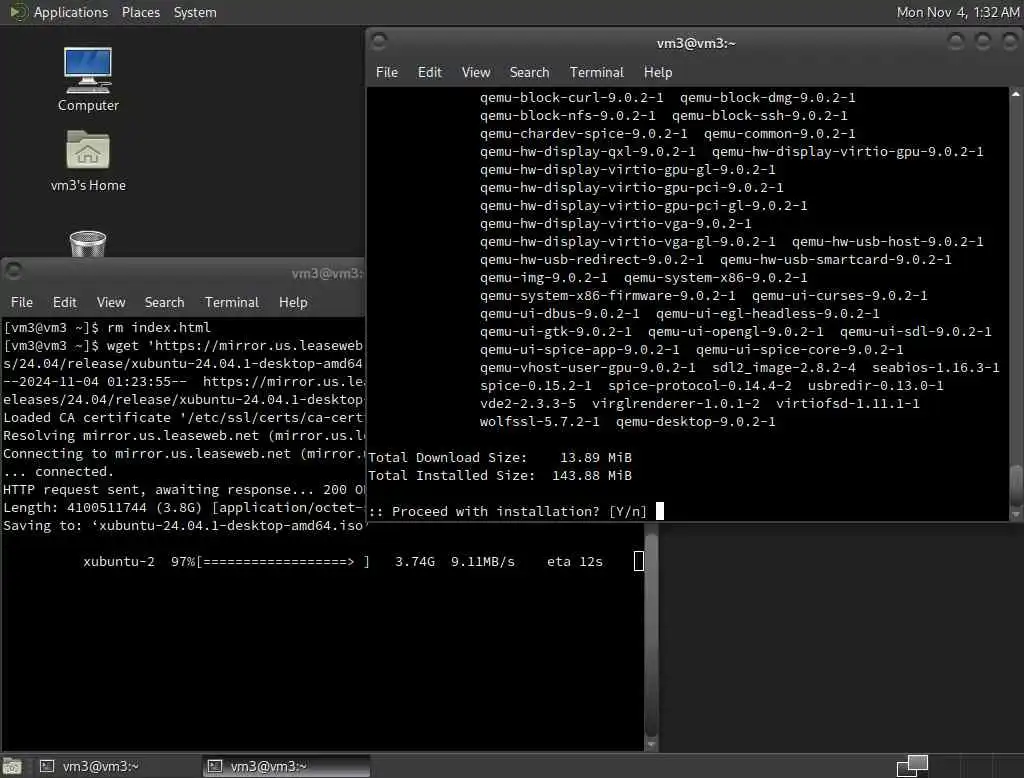This screenshot has height=778, width=1024.
Task: Click front terminal scrollbar thumb
Action: [1016, 485]
